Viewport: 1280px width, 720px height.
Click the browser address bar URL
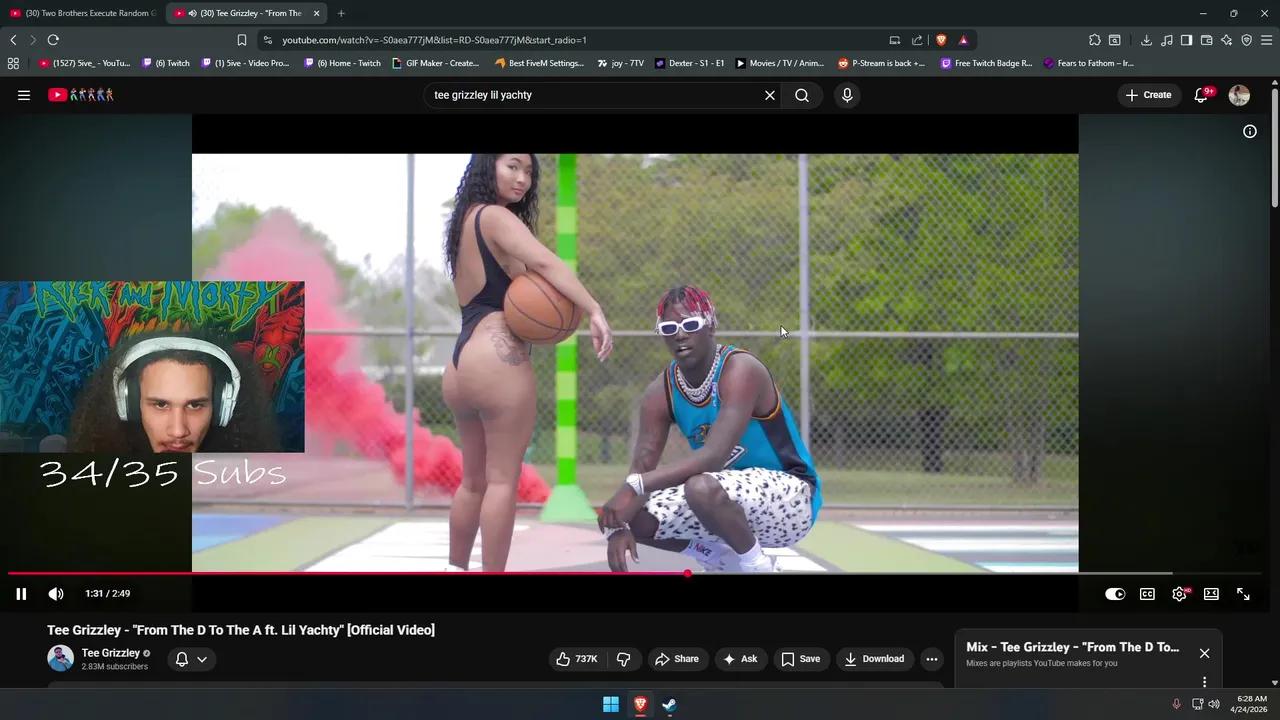[x=434, y=40]
